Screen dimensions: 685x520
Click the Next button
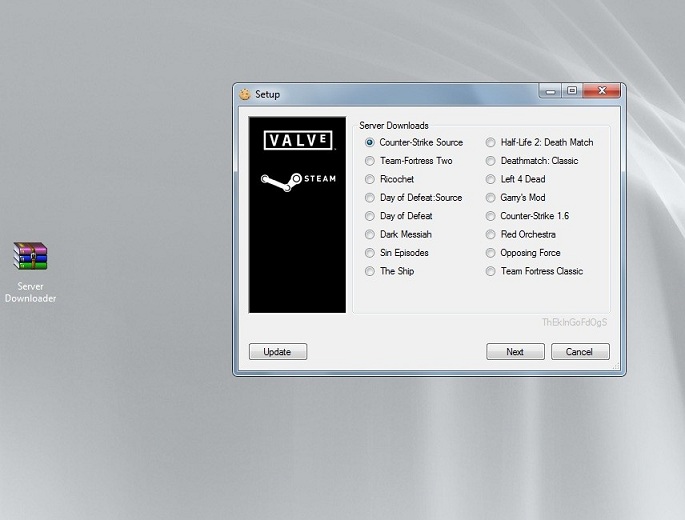[x=515, y=352]
